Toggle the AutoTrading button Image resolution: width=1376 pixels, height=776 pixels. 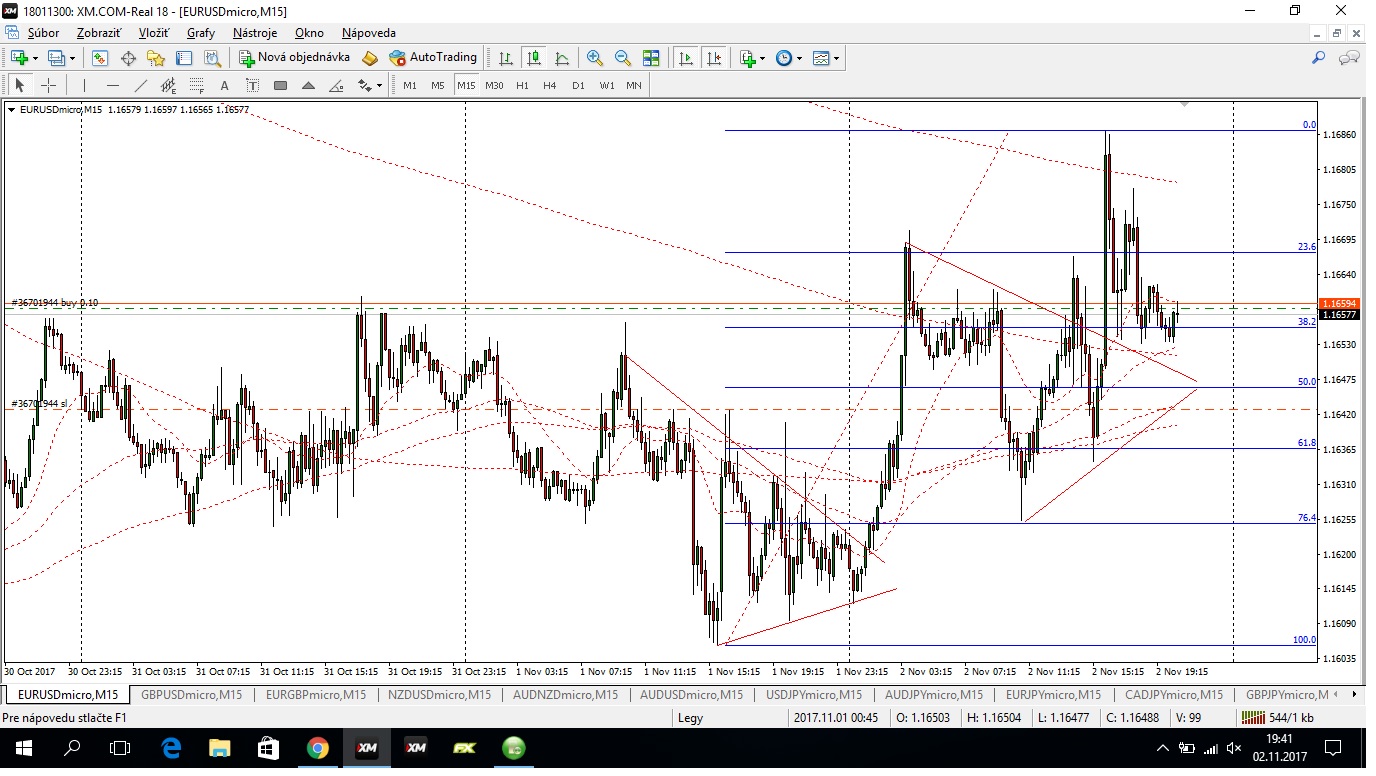coord(434,58)
